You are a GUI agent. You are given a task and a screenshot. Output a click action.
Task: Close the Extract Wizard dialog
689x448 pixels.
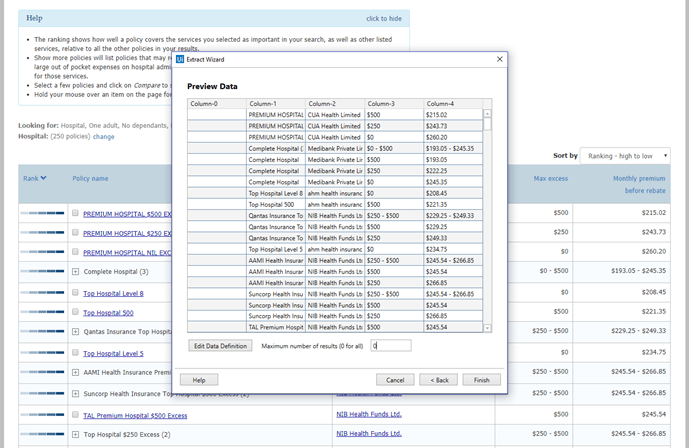click(x=499, y=60)
